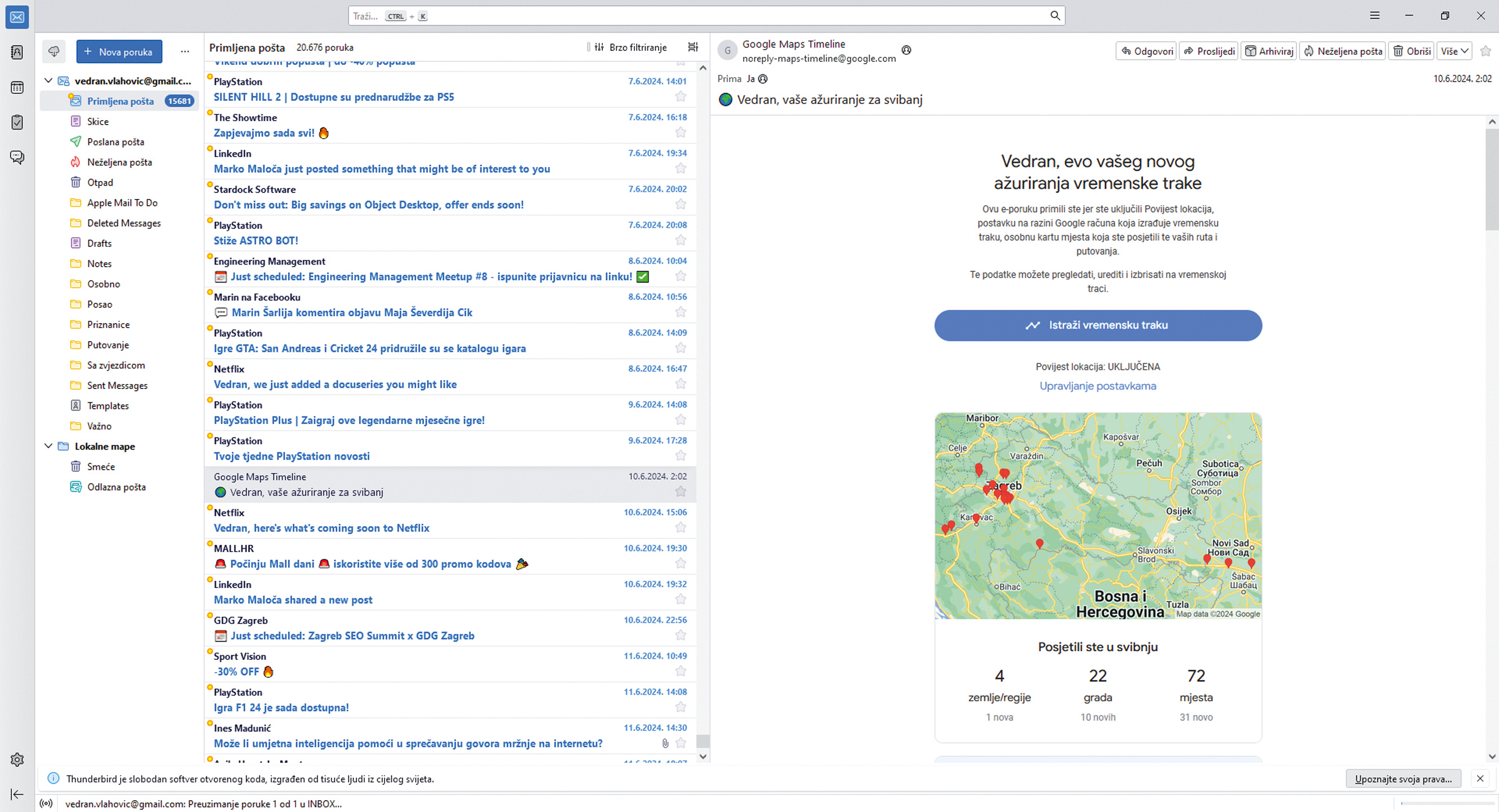Open the Tvoje tjedne PlayStation novosti message

(451, 448)
